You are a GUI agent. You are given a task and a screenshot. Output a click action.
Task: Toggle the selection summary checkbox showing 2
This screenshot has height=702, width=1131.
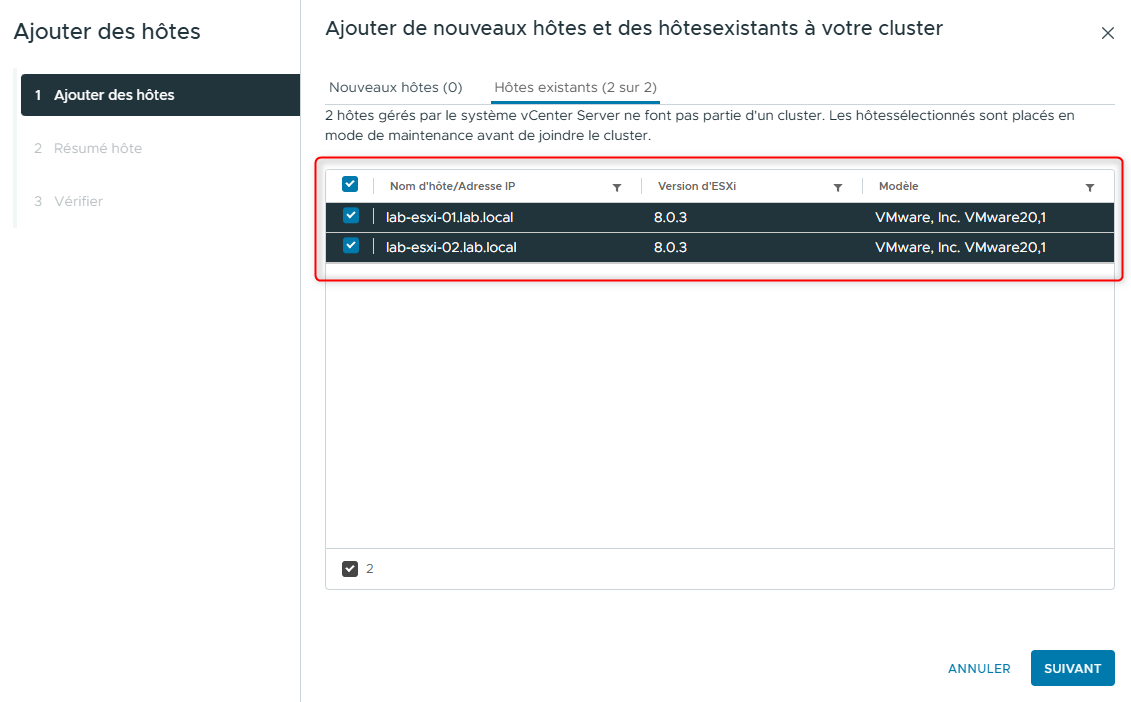[350, 568]
